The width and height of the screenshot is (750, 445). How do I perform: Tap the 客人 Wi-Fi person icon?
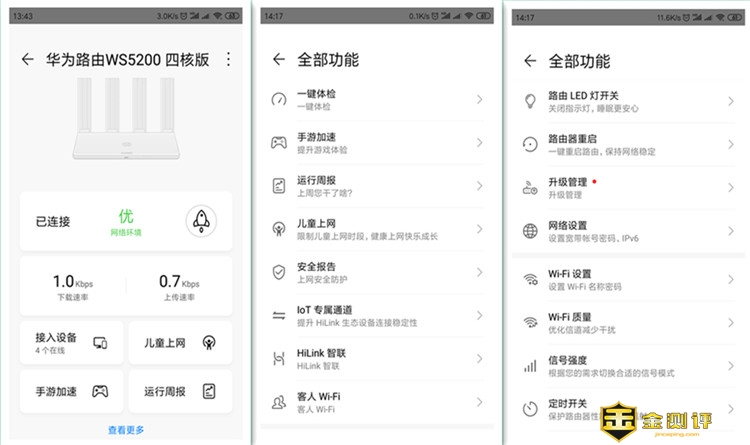(x=279, y=402)
